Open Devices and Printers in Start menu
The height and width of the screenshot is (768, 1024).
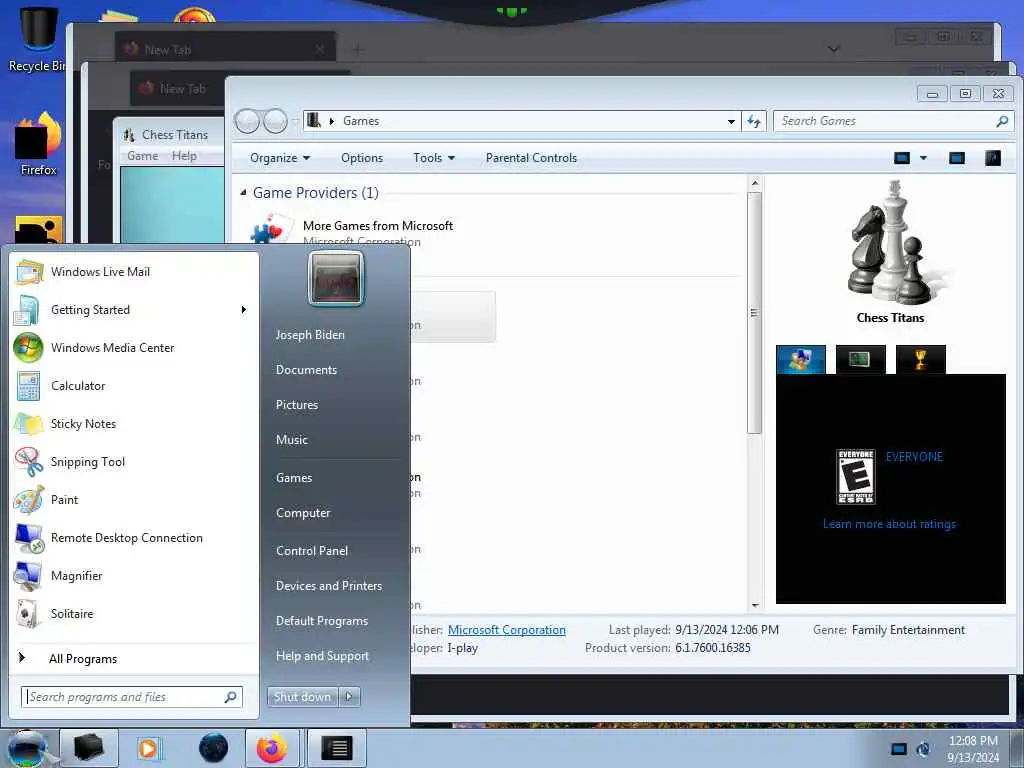(328, 586)
